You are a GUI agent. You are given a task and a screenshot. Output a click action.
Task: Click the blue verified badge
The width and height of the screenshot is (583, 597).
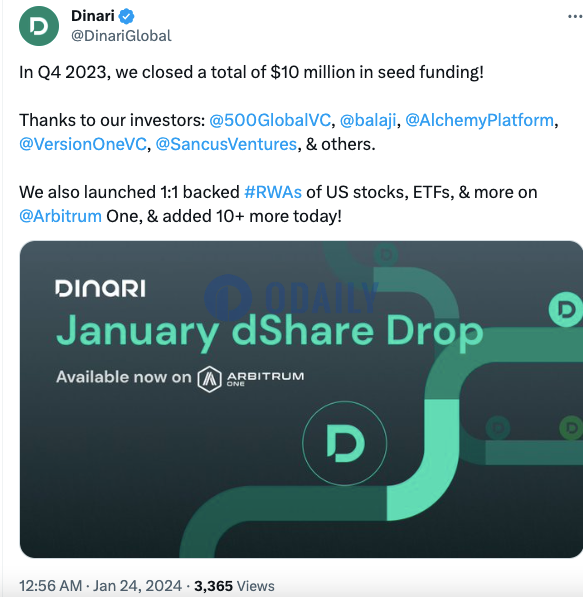pyautogui.click(x=126, y=16)
